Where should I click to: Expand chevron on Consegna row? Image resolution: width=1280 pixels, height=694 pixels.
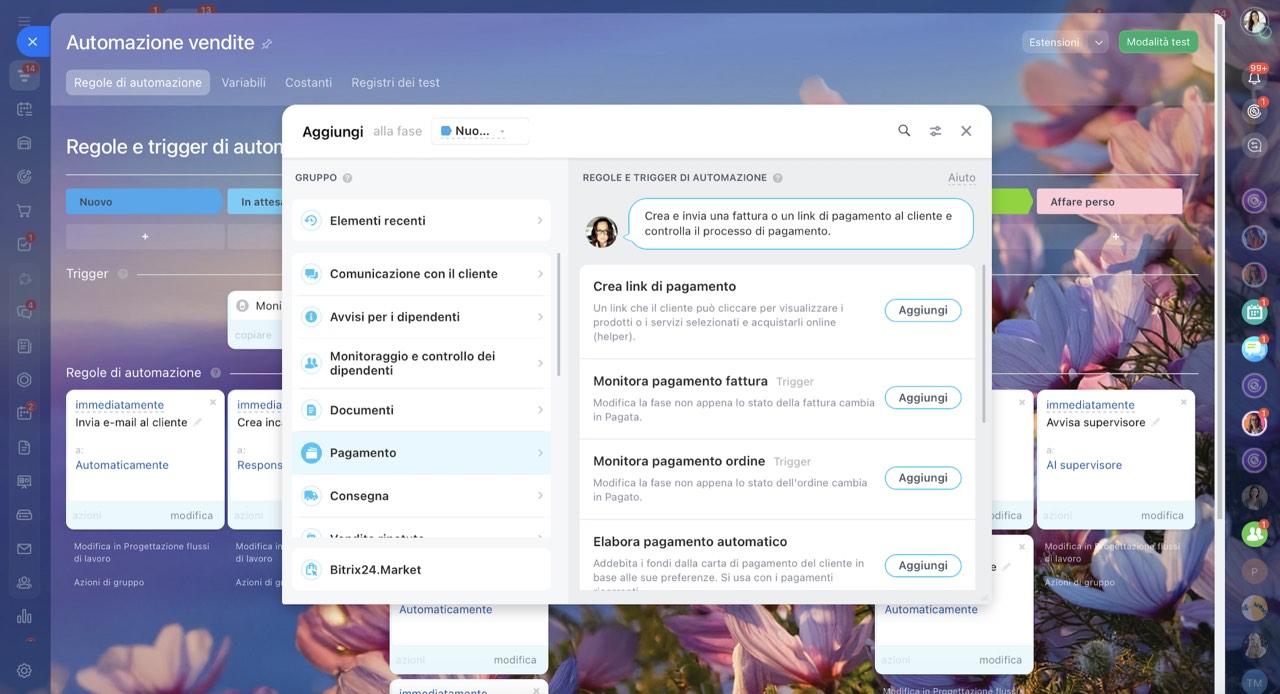540,496
